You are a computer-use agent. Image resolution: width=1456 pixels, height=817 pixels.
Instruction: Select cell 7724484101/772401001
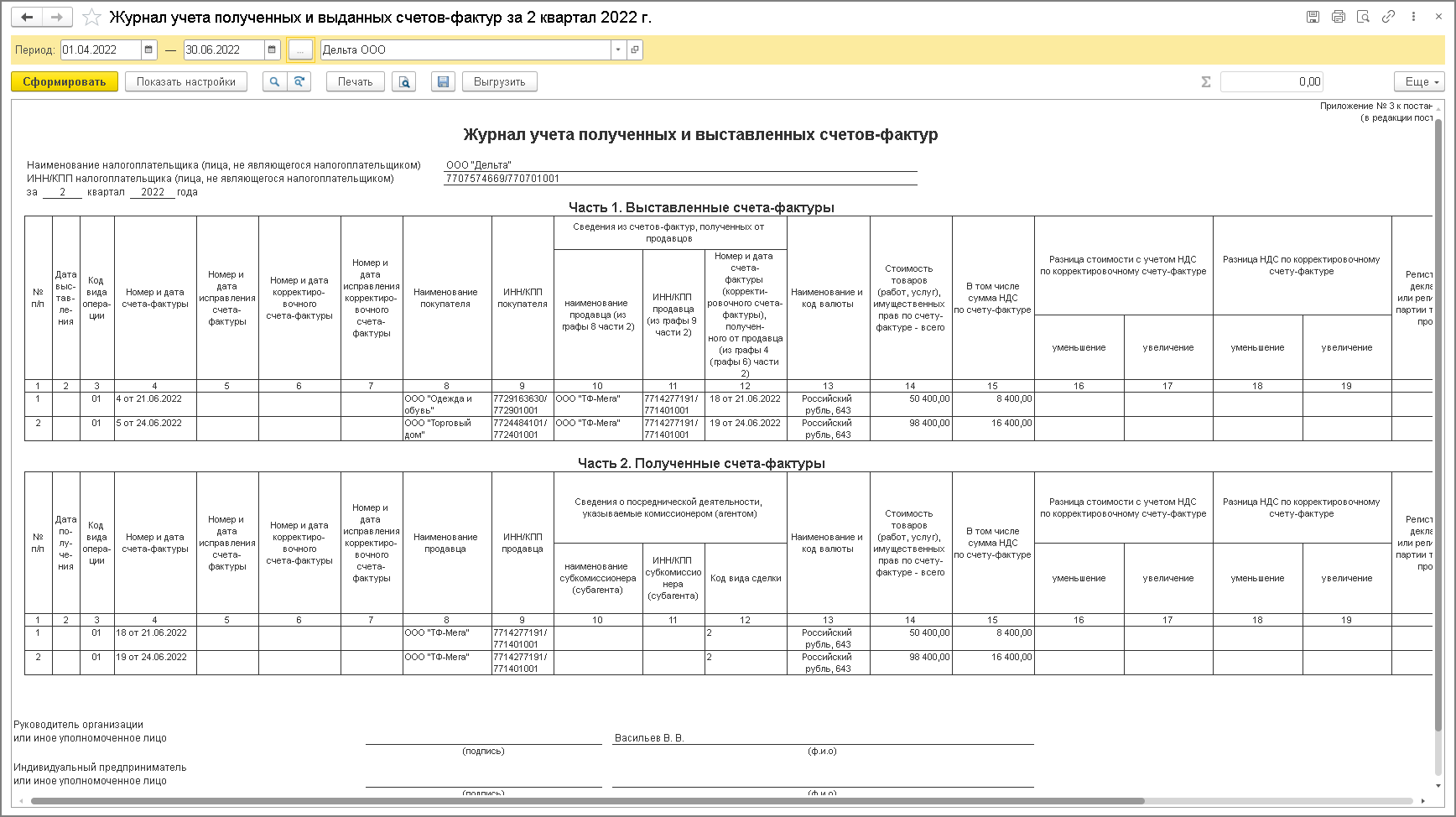point(523,429)
